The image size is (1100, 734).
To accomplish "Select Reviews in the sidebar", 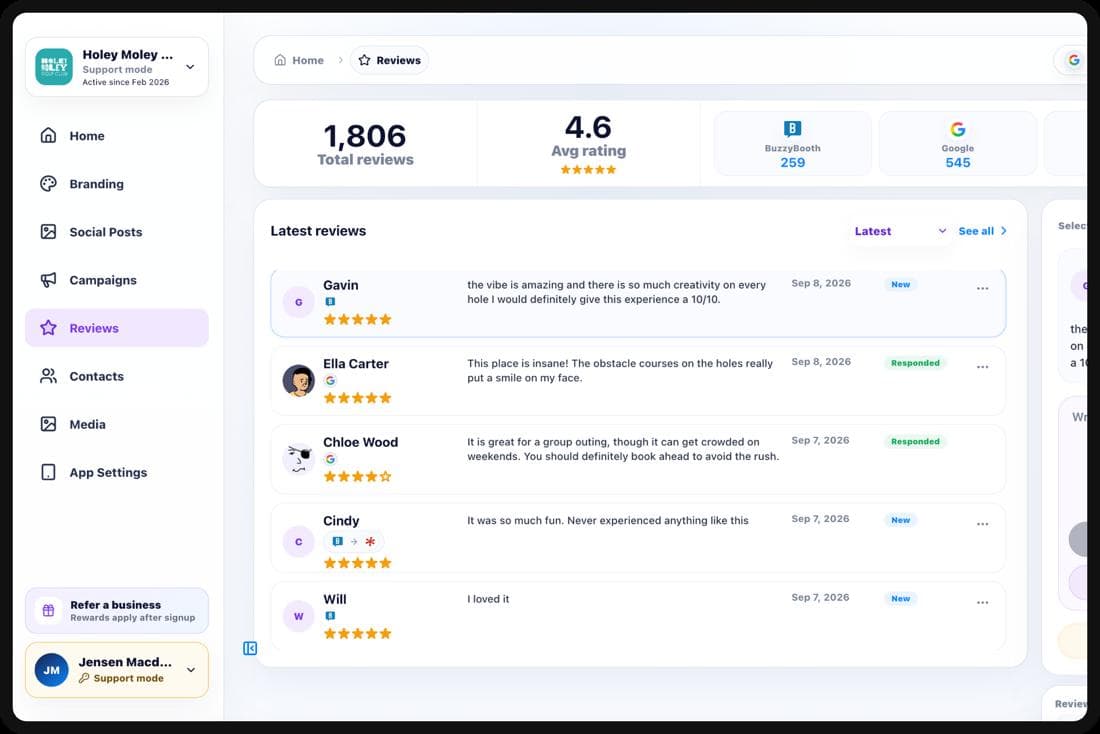I will tap(116, 328).
